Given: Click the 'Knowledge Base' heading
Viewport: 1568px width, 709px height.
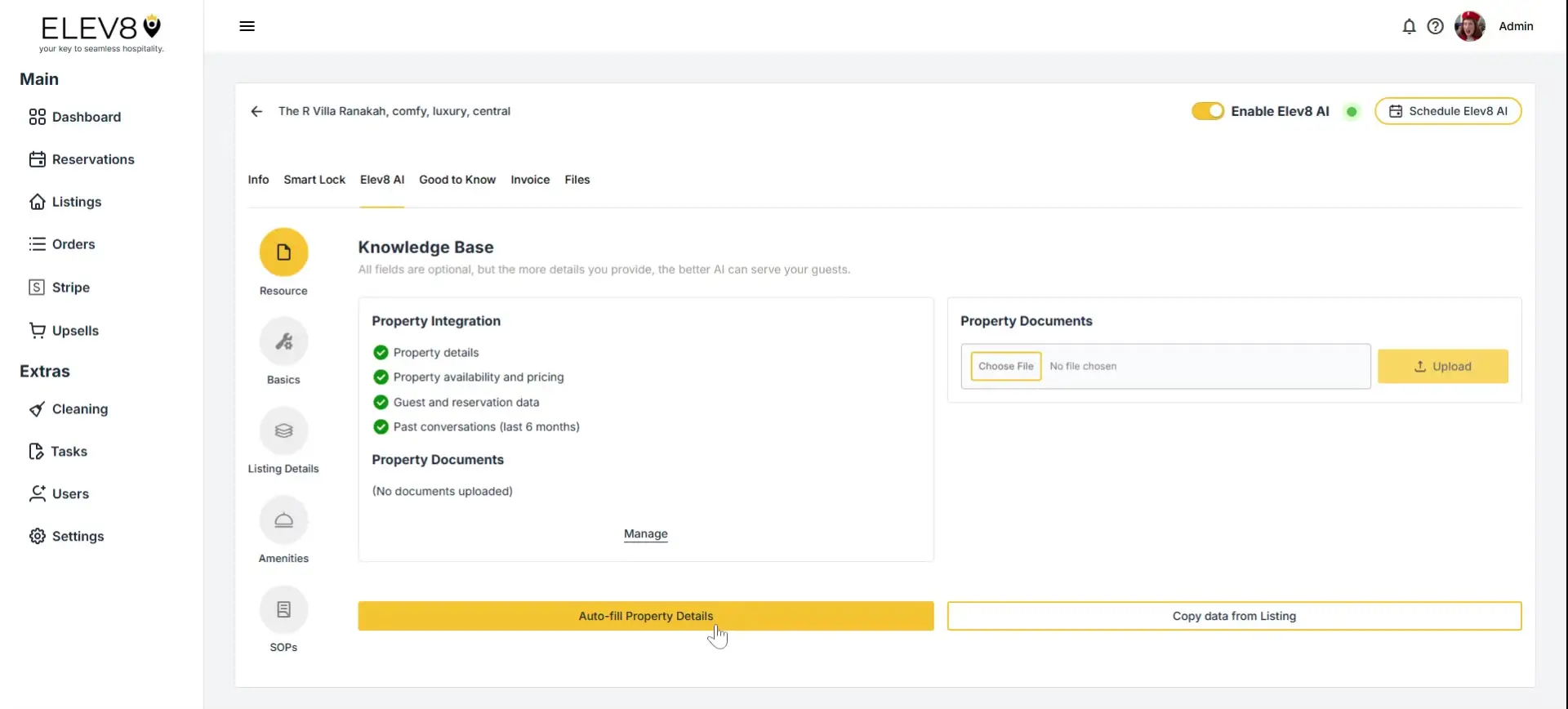Looking at the screenshot, I should [425, 247].
